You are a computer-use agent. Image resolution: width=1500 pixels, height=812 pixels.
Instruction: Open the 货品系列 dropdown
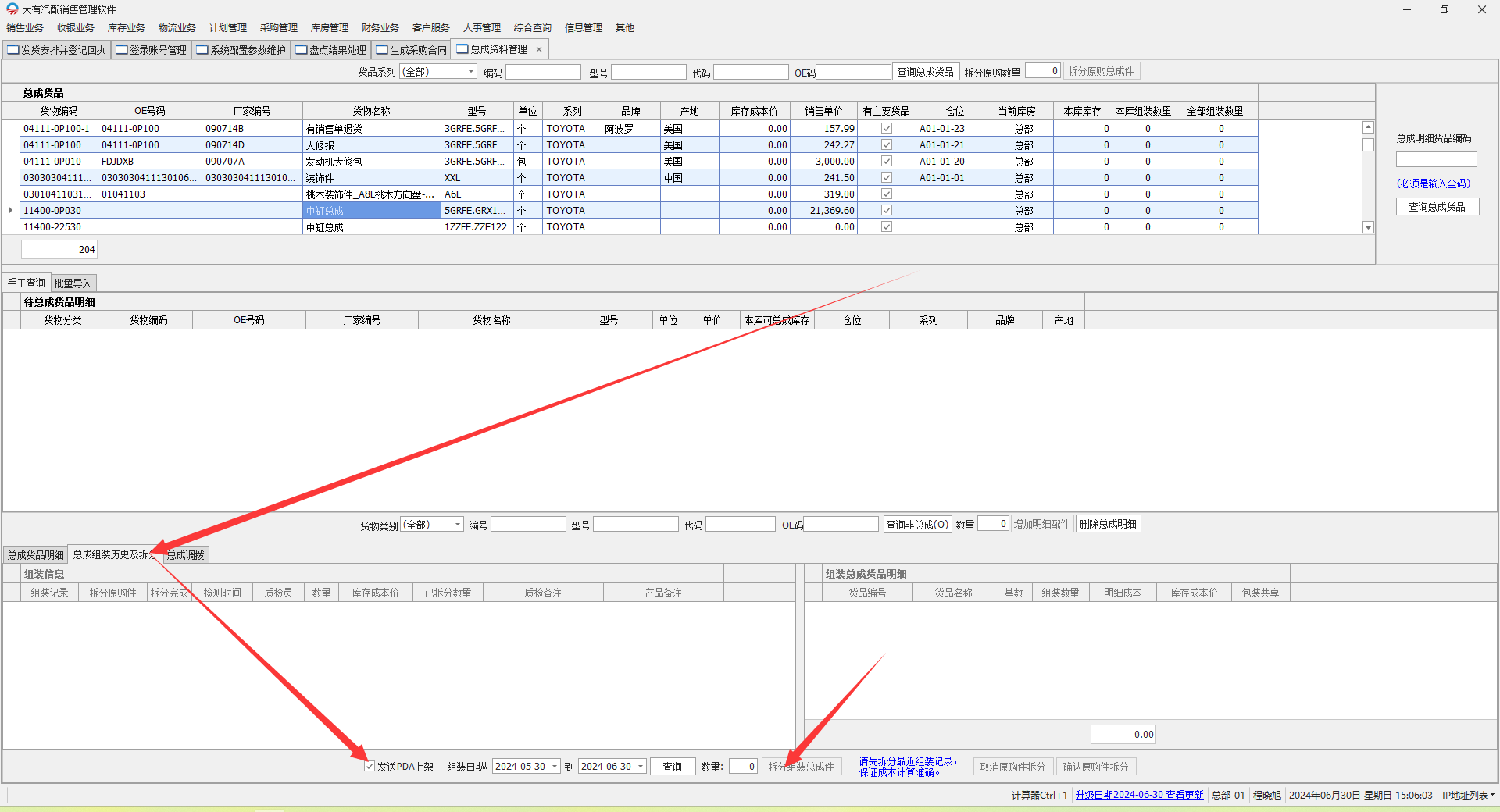(471, 72)
